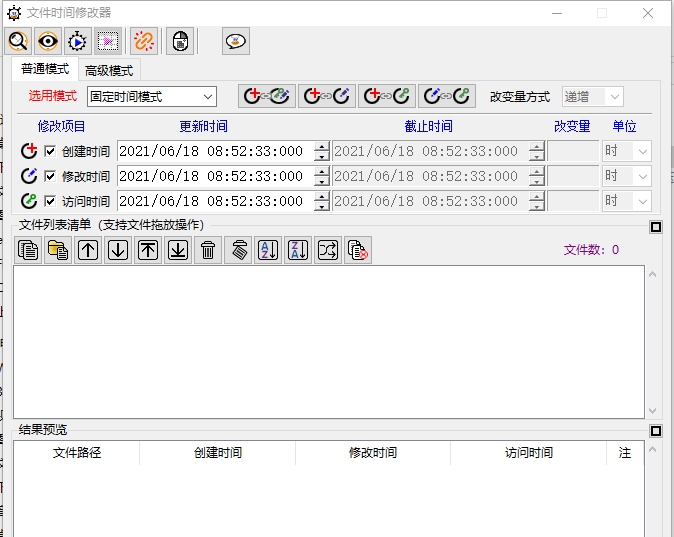Screen dimensions: 674x537
Task: Sort file list Z to A
Action: (x=298, y=250)
